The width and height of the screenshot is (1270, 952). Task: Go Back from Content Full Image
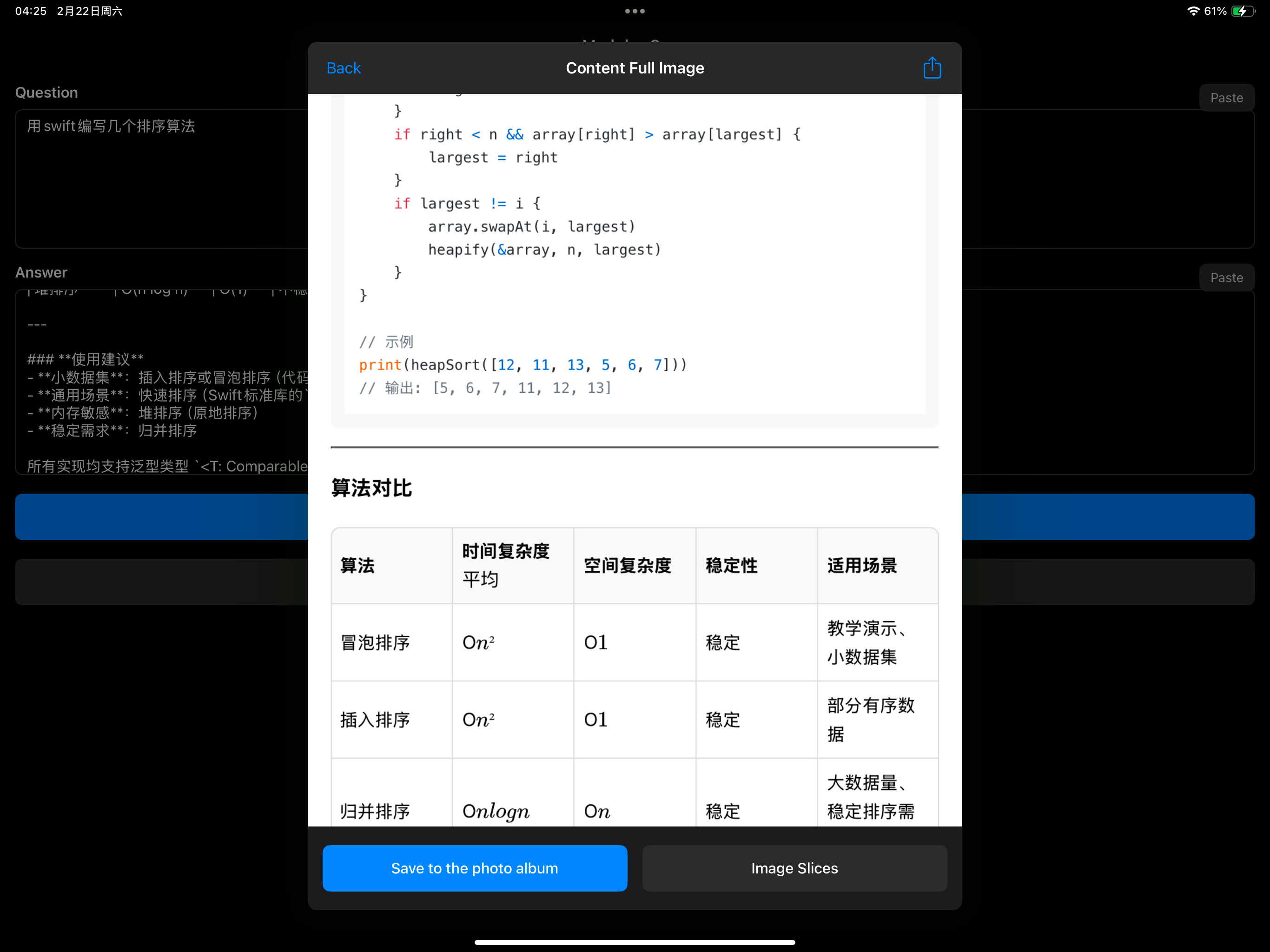tap(344, 68)
